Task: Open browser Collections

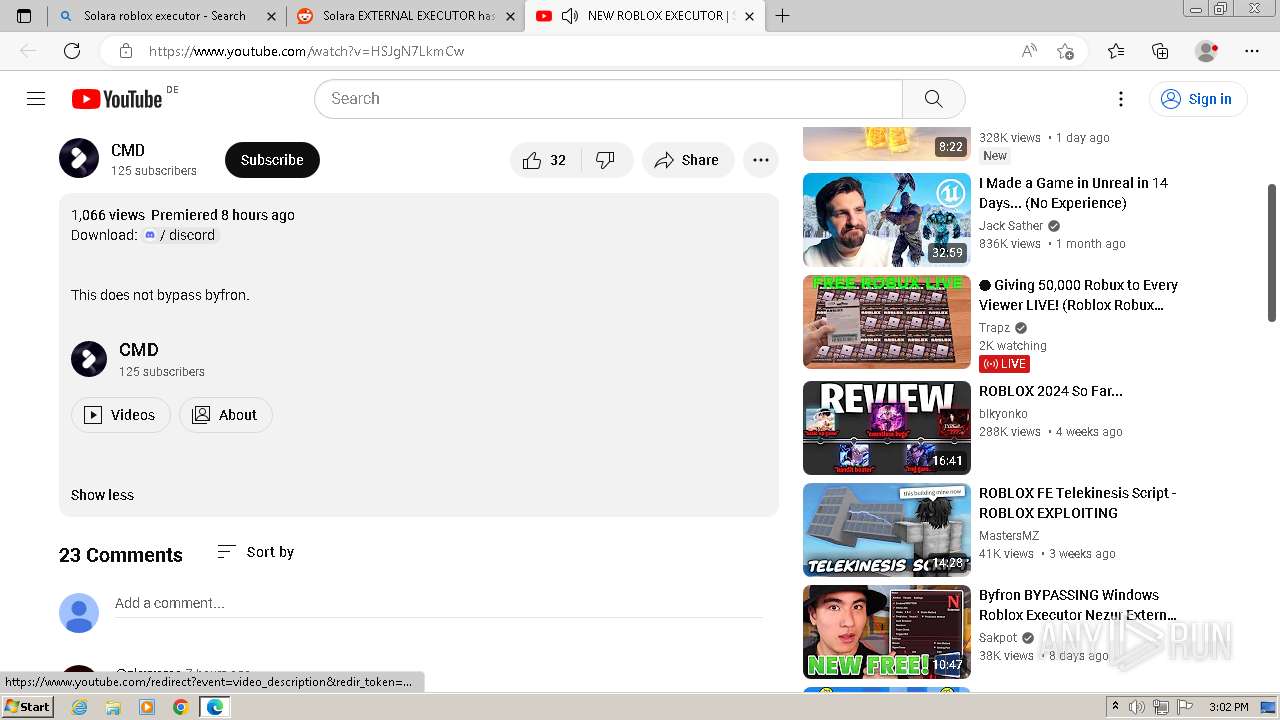Action: [1160, 51]
